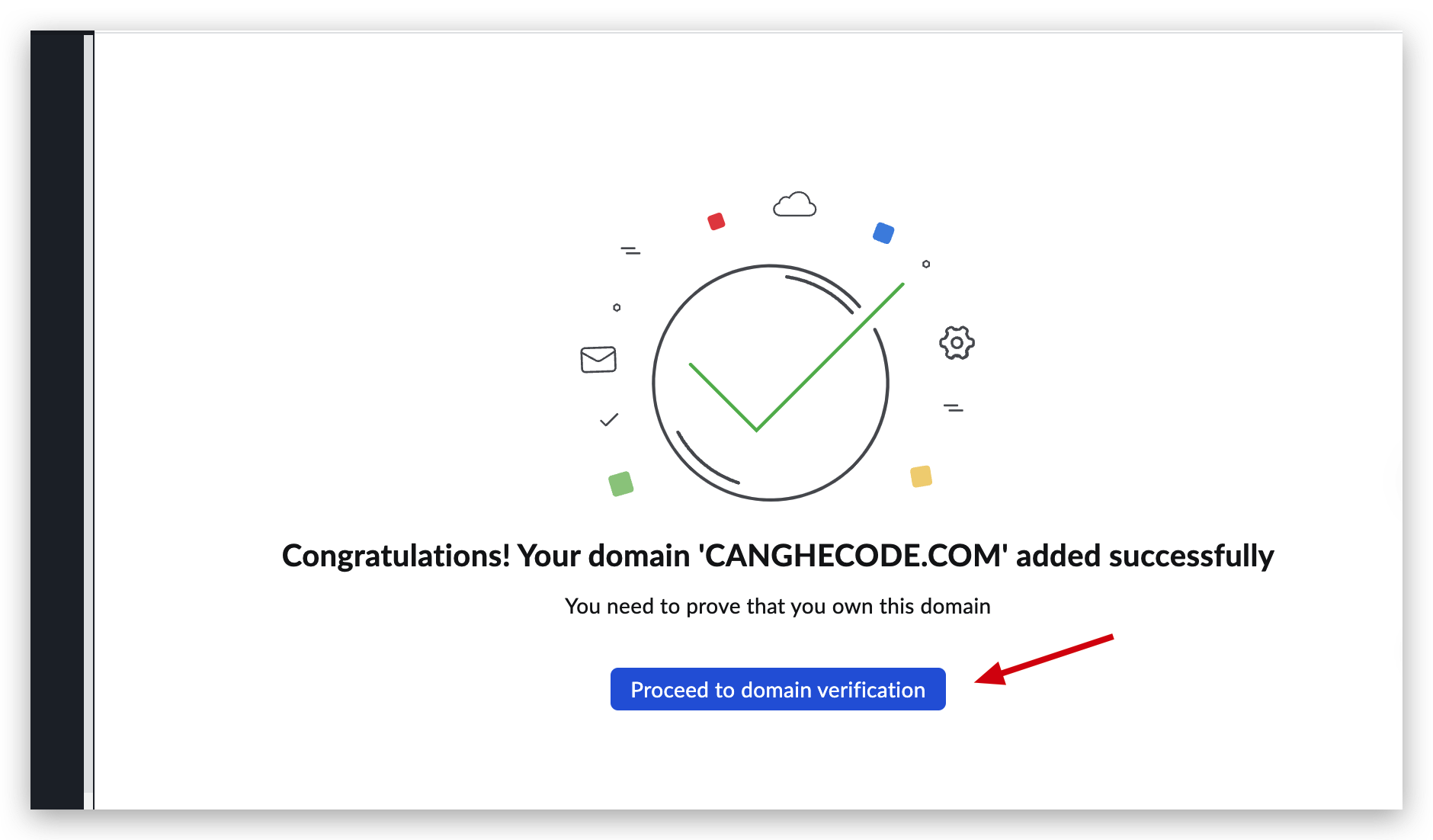1433x840 pixels.
Task: Click the small ring dot near envelope
Action: point(617,308)
